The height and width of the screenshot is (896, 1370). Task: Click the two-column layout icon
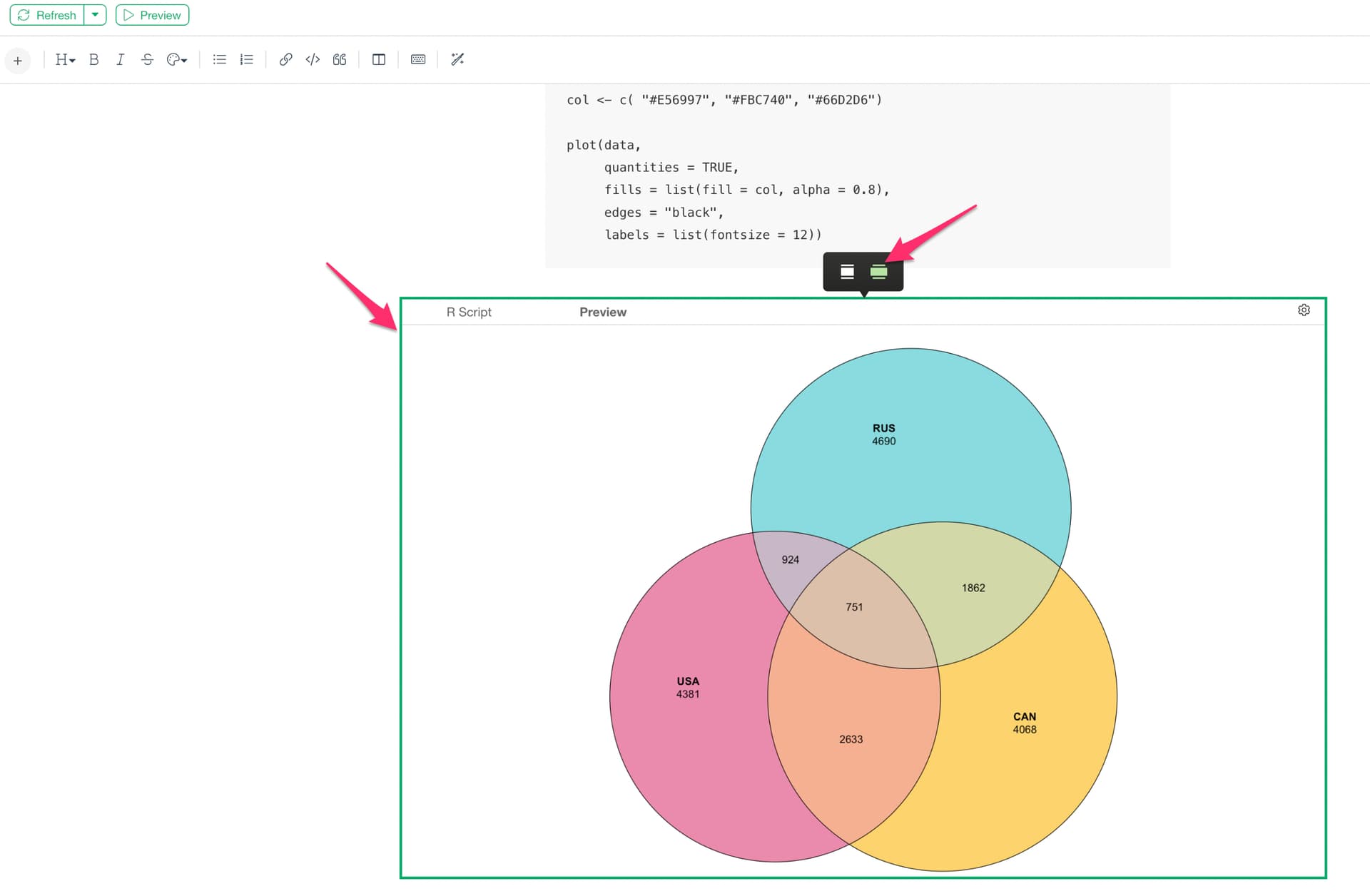pyautogui.click(x=379, y=60)
